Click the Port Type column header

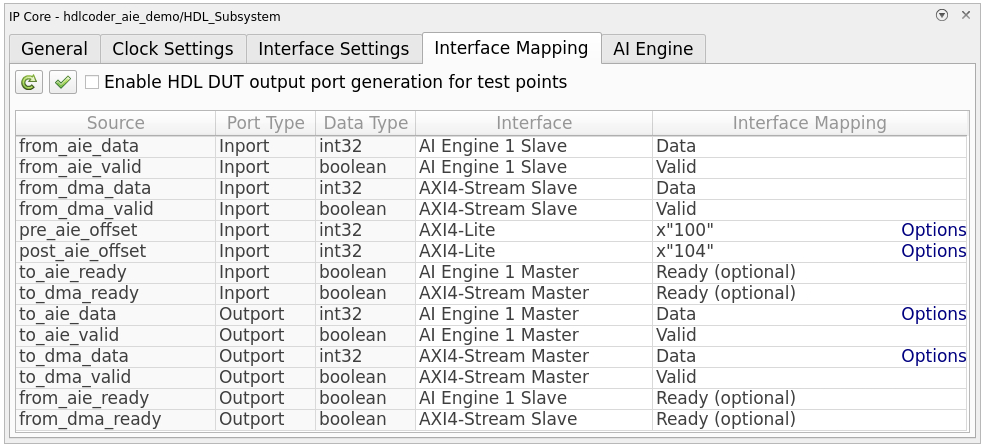point(265,123)
